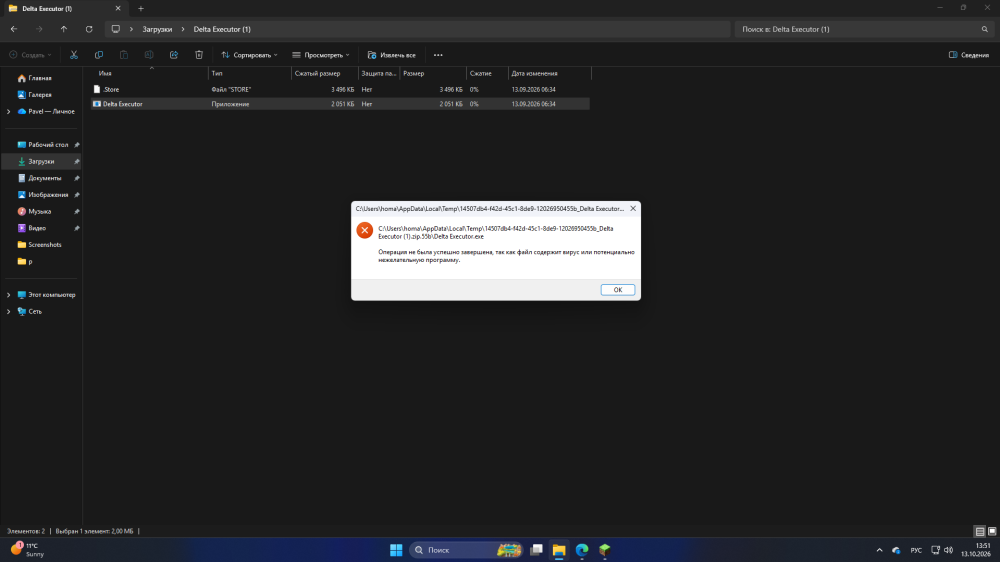Open File Explorer taskbar icon
Screen dimensions: 1000x562
[559, 550]
